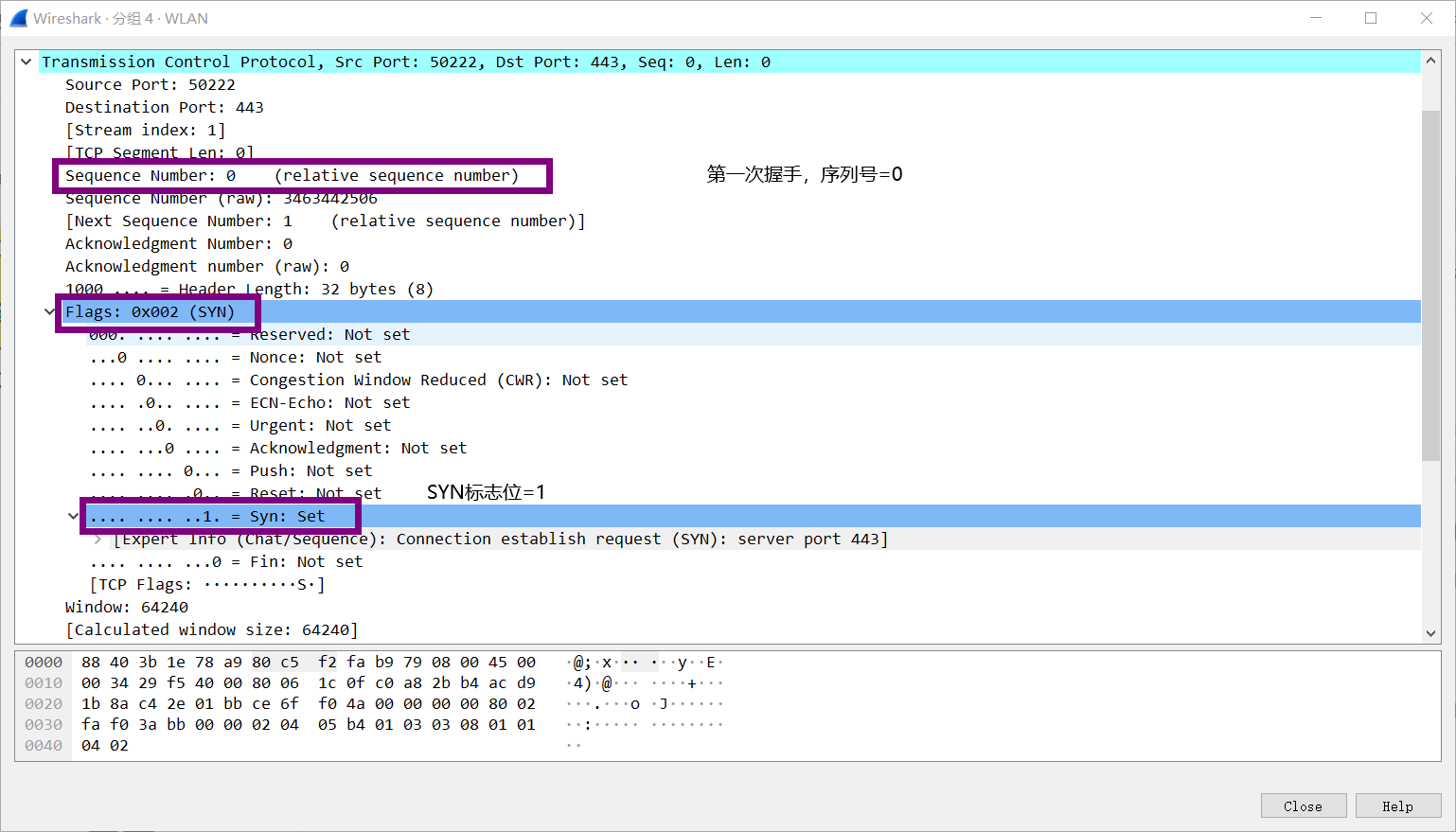Click hex offset 0010 row label
The image size is (1456, 832).
point(44,683)
